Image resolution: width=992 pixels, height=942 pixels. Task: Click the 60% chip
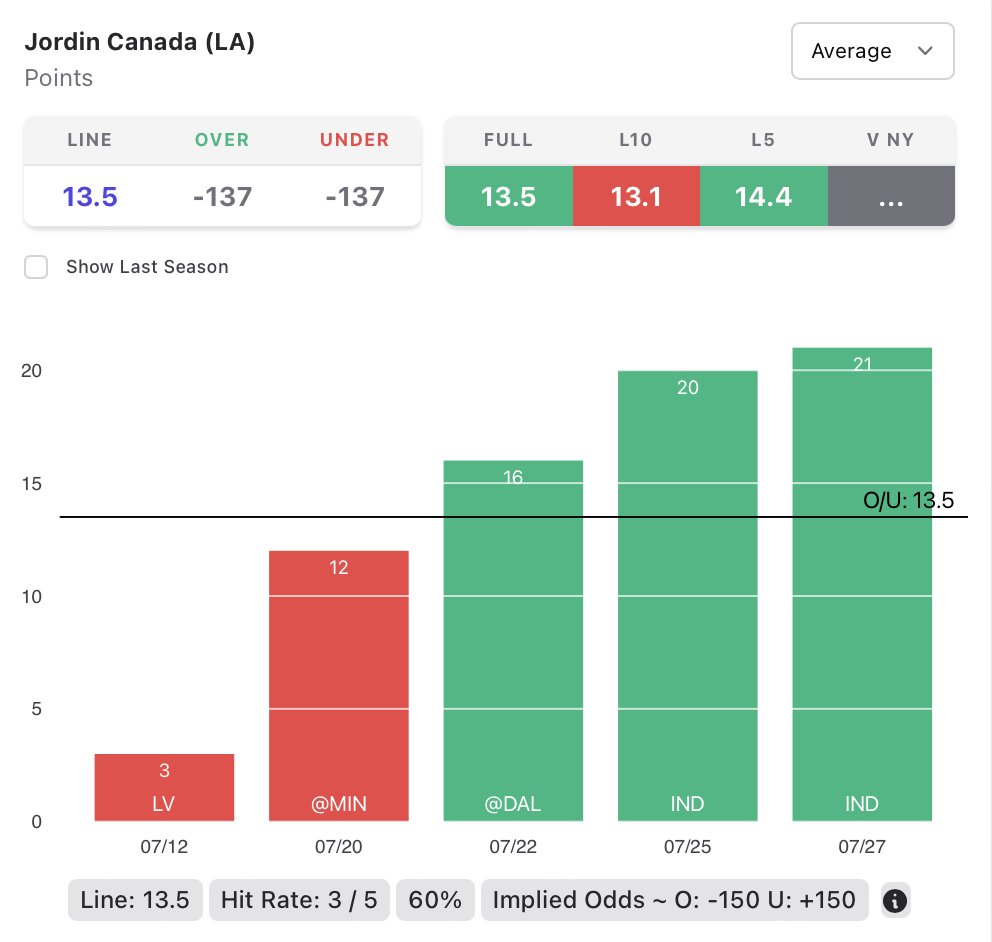point(435,900)
